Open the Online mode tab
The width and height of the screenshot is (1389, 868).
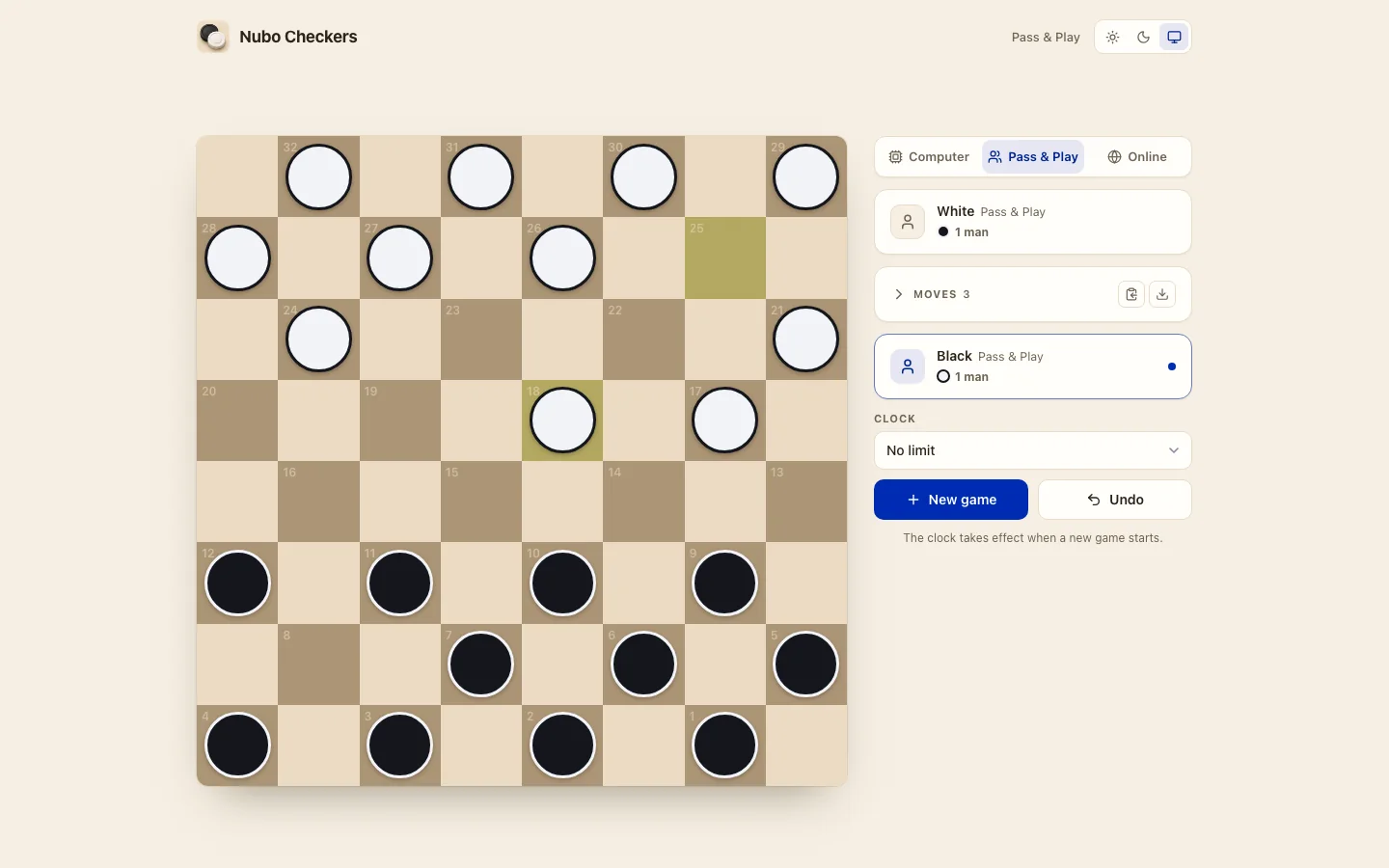click(x=1137, y=157)
